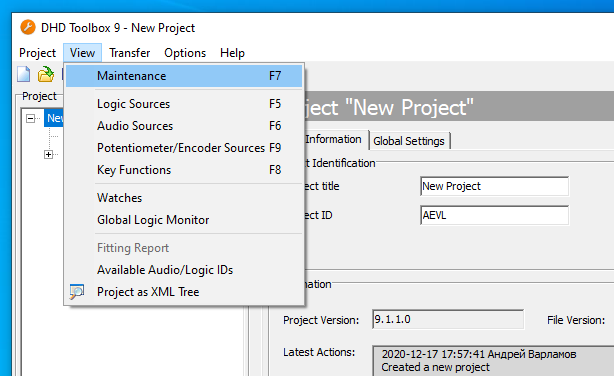Choose Audio Sources menu entry
The height and width of the screenshot is (376, 614).
coord(184,126)
